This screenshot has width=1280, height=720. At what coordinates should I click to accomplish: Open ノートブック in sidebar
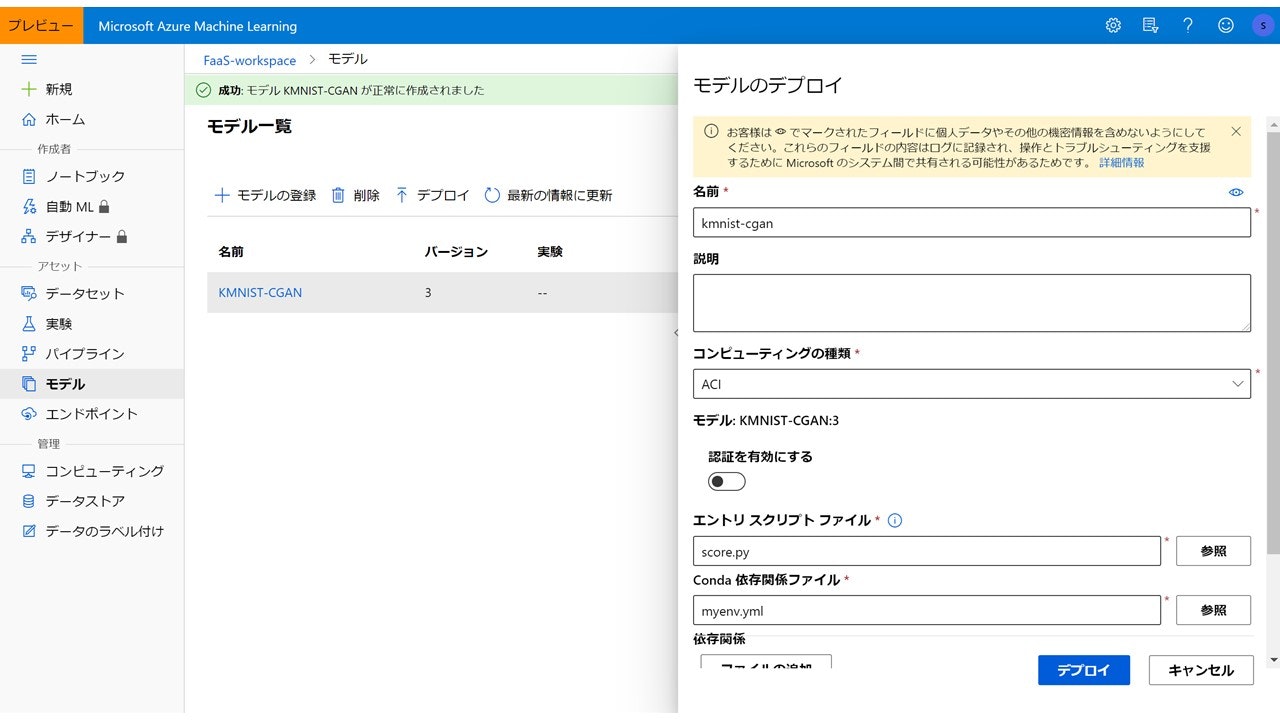(73, 176)
